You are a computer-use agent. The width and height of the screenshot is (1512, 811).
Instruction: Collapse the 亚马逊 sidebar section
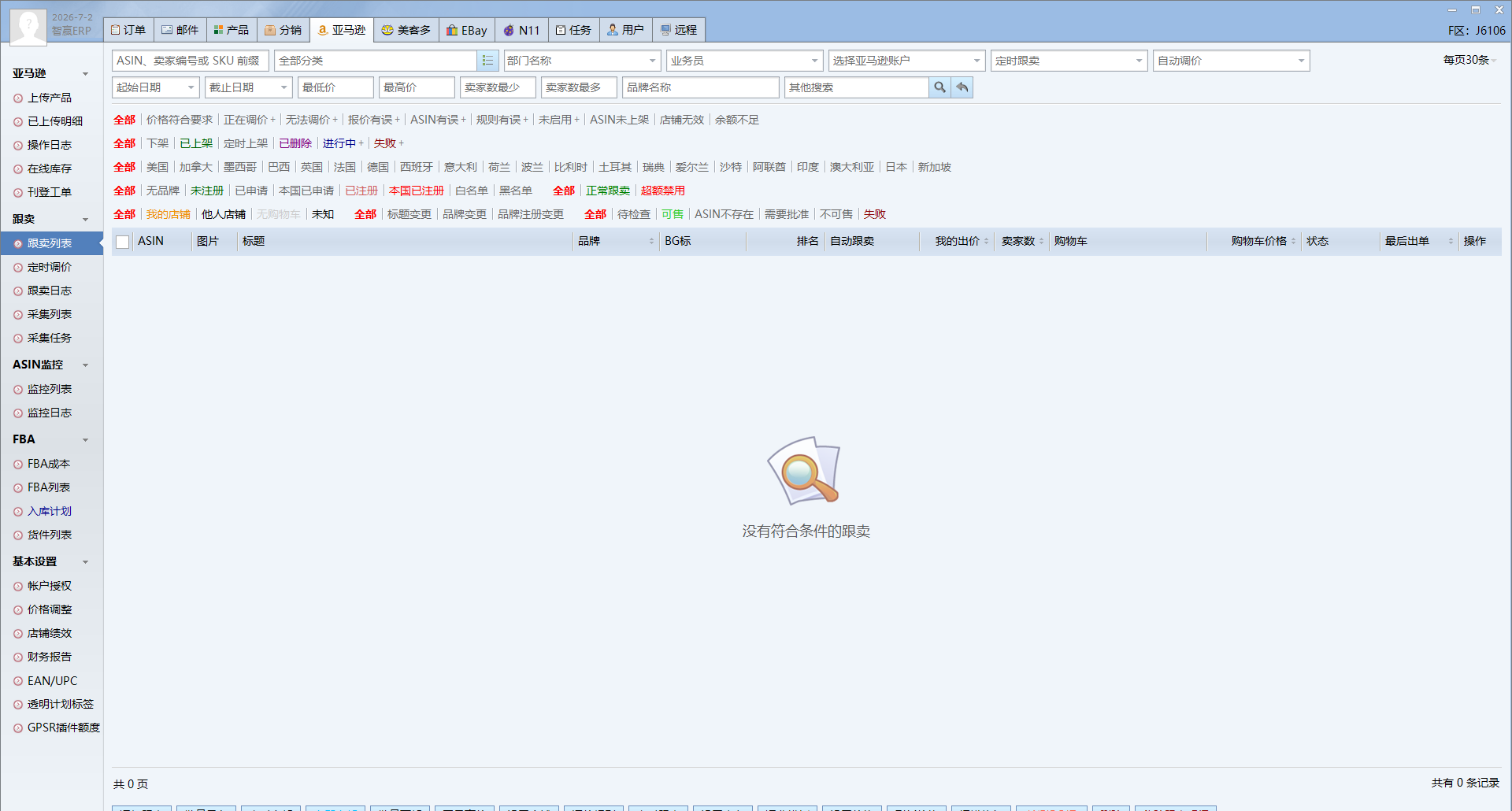click(x=85, y=74)
